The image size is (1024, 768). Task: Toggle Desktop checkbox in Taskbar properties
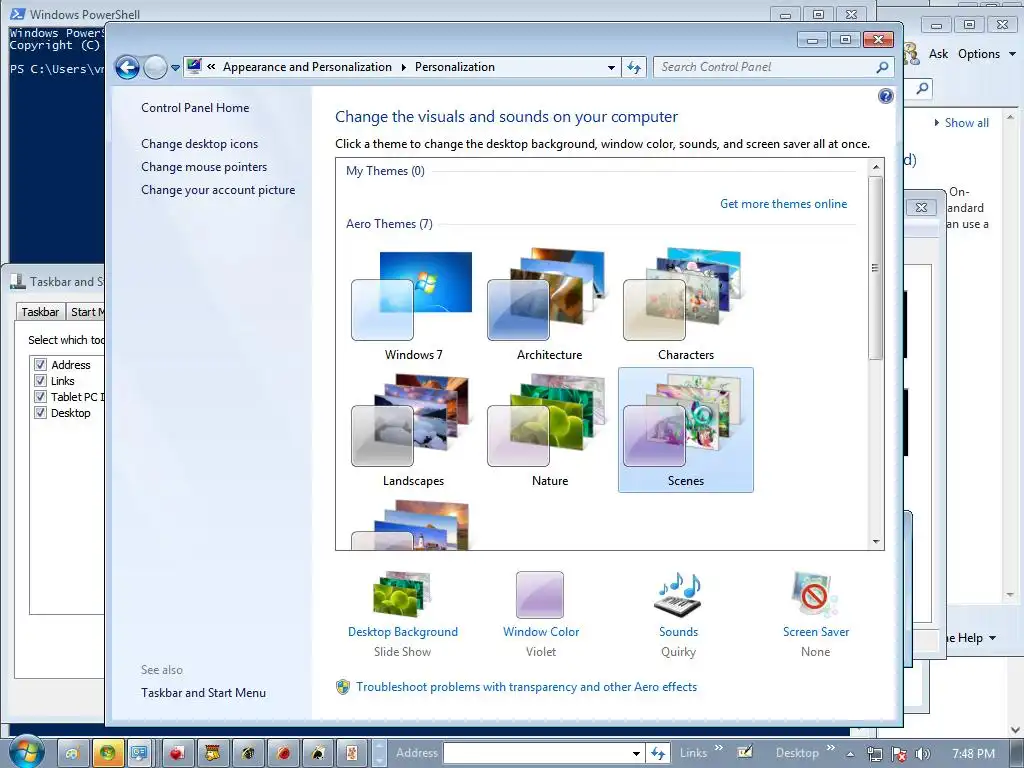coord(40,413)
